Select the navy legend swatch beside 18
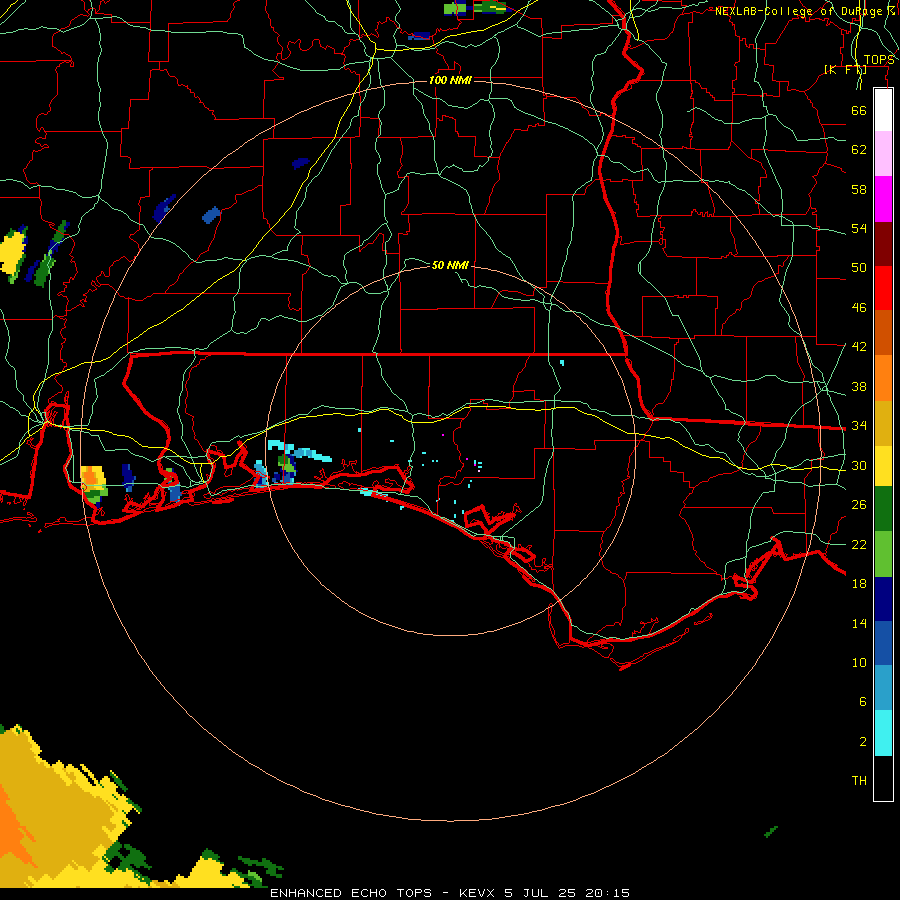900x900 pixels. coord(883,599)
